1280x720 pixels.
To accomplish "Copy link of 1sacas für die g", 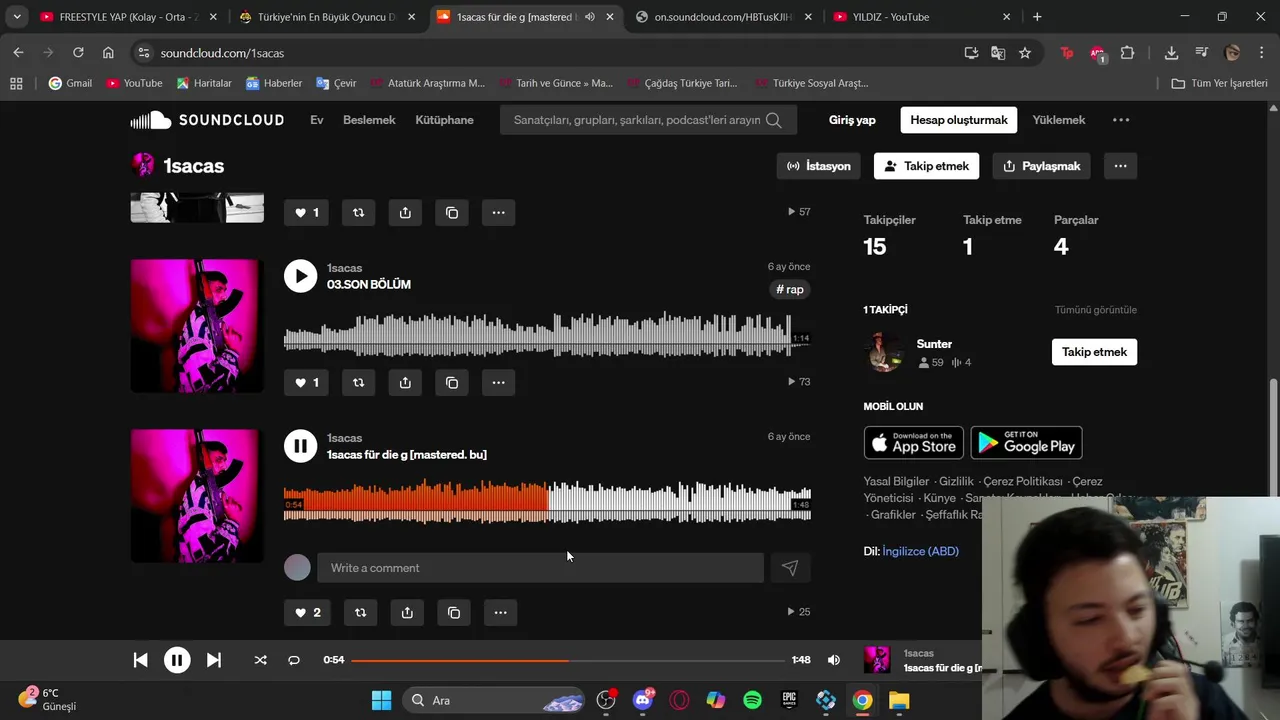I will 454,612.
